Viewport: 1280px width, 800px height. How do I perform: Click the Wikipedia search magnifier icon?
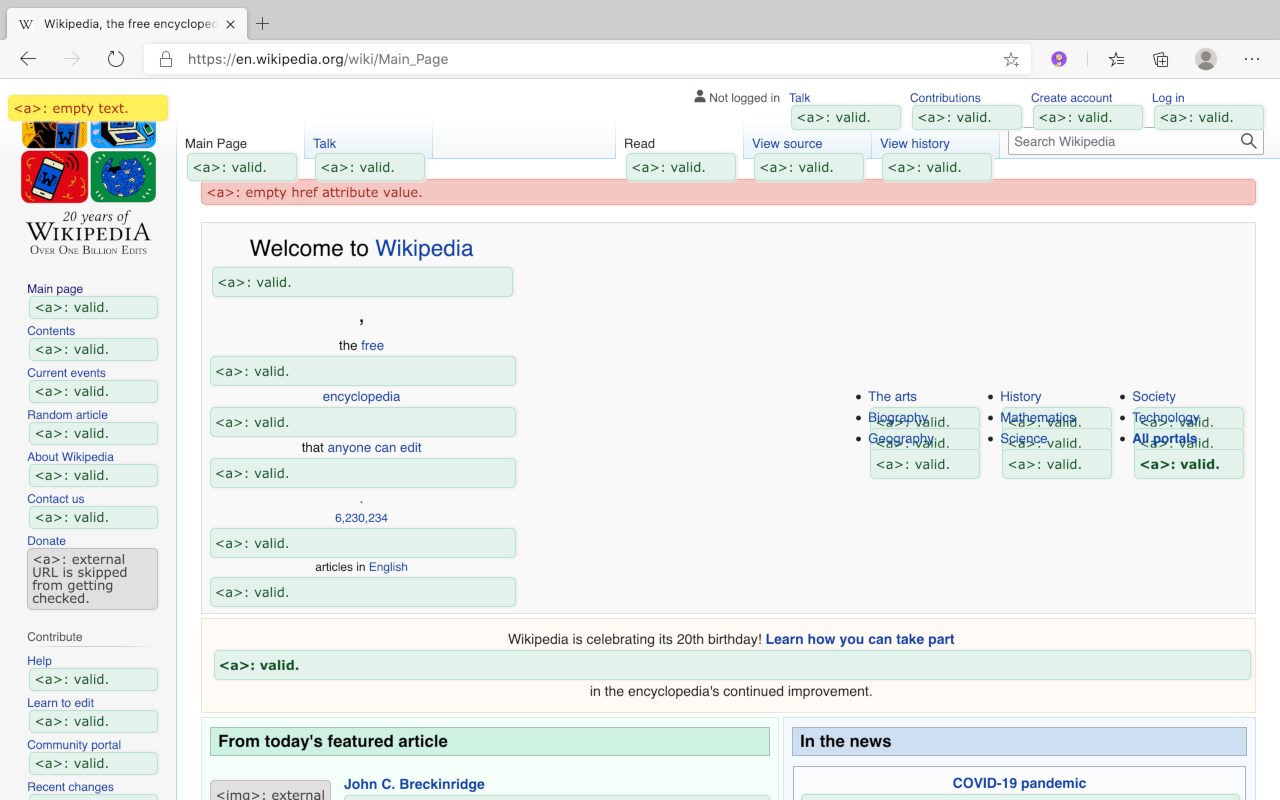(x=1248, y=141)
